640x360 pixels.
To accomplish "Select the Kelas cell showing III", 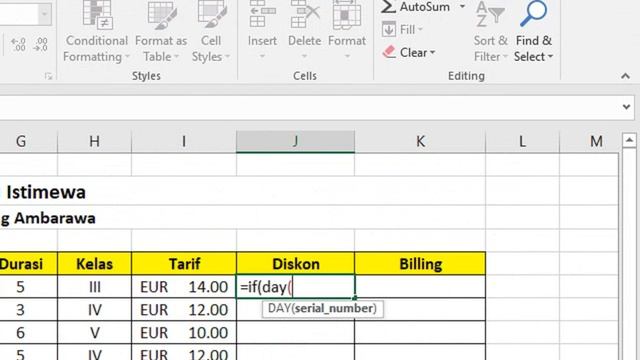I will [95, 287].
